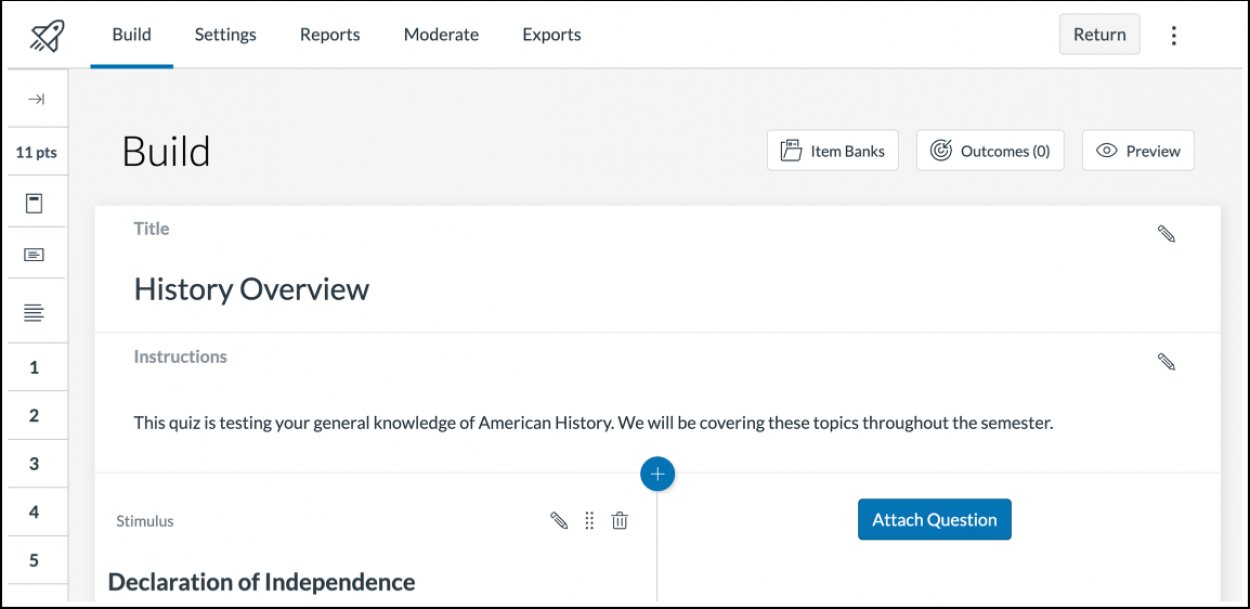This screenshot has height=609, width=1250.
Task: Delete the Declaration of Independence stimulus via trash icon
Action: coord(619,521)
